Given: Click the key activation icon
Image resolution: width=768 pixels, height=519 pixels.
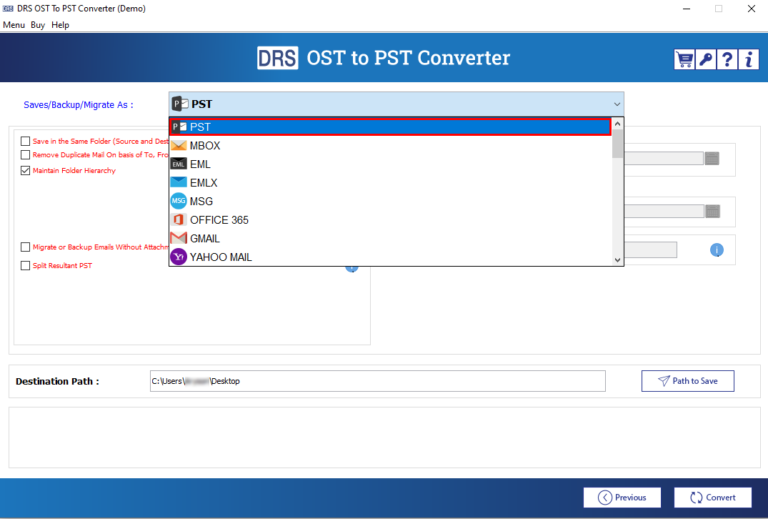Looking at the screenshot, I should tap(706, 59).
